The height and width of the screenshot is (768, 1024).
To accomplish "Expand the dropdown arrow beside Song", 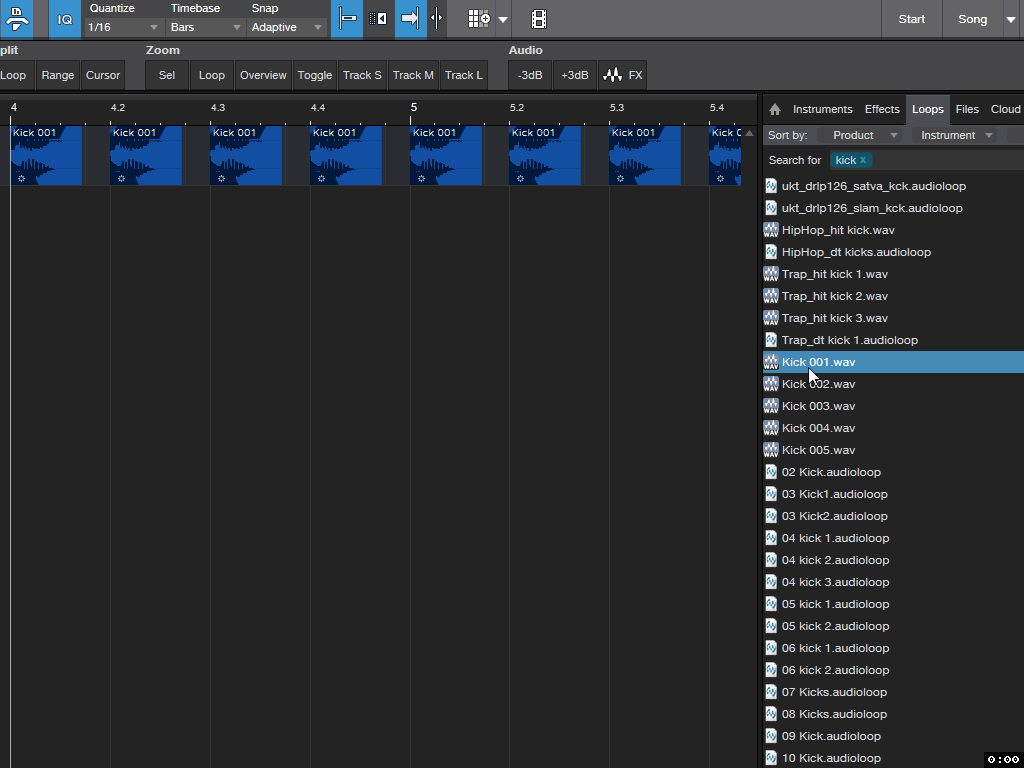I will pos(1011,20).
